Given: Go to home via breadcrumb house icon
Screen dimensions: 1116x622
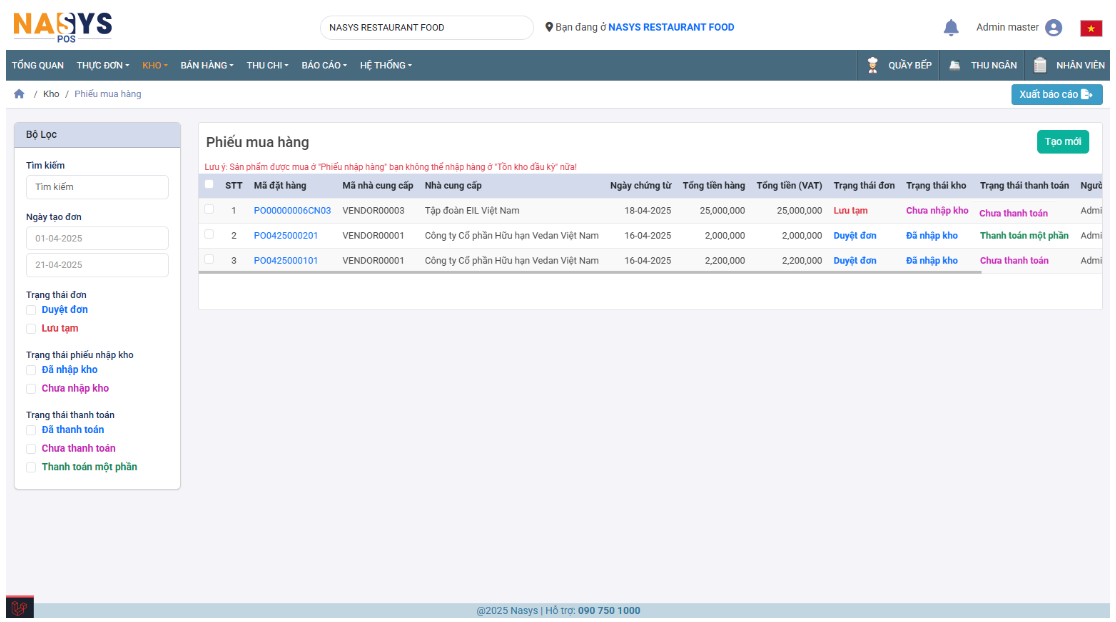Looking at the screenshot, I should tap(19, 94).
